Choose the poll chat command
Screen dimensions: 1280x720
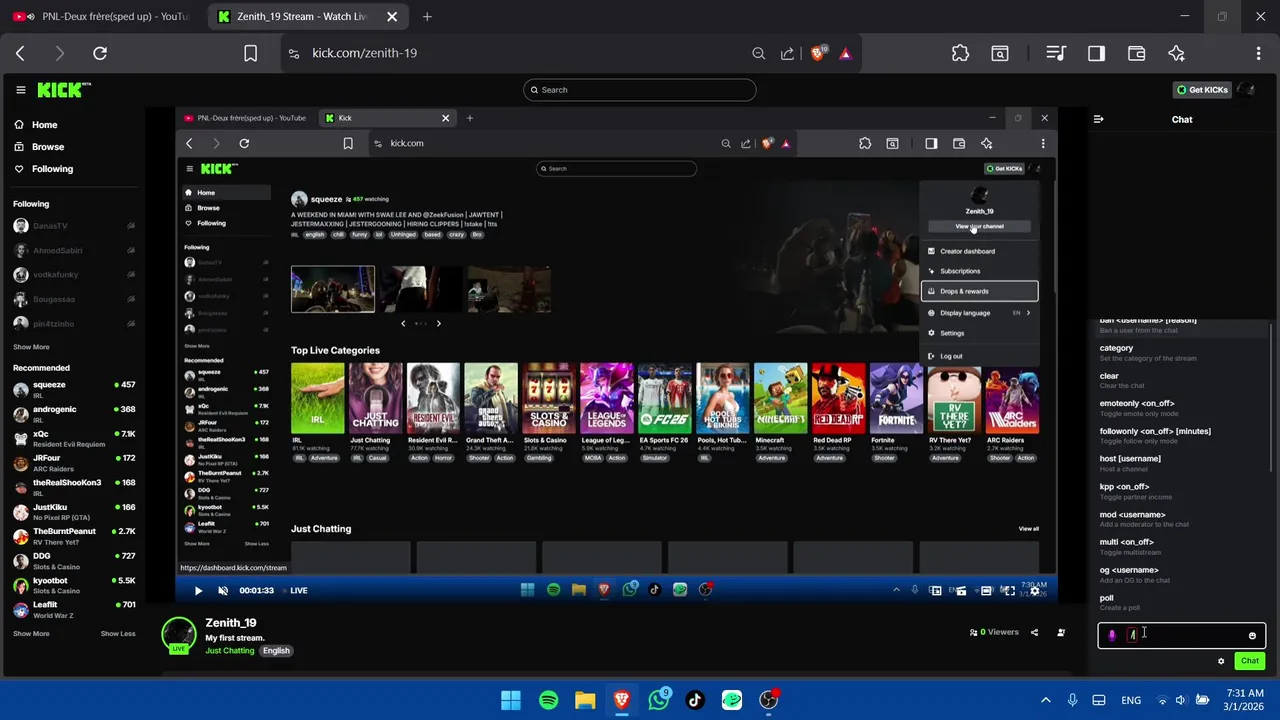point(1182,602)
